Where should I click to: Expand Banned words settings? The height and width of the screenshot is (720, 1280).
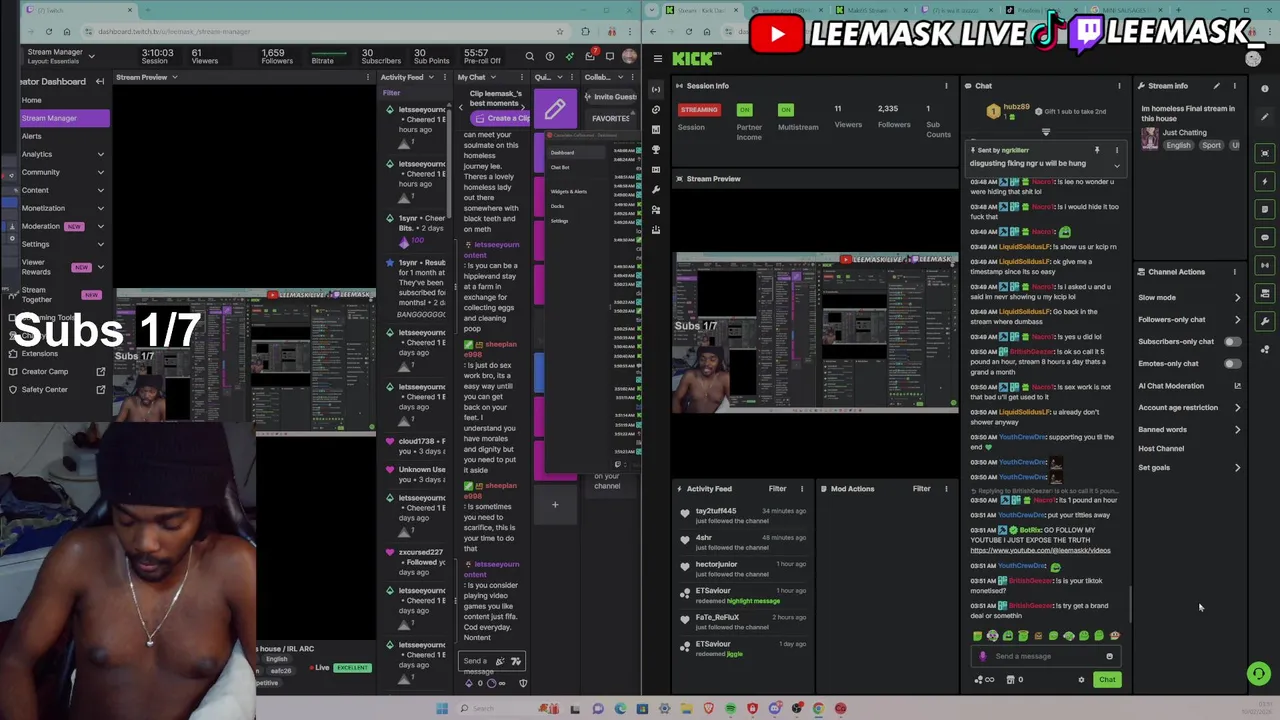[x=1237, y=430]
